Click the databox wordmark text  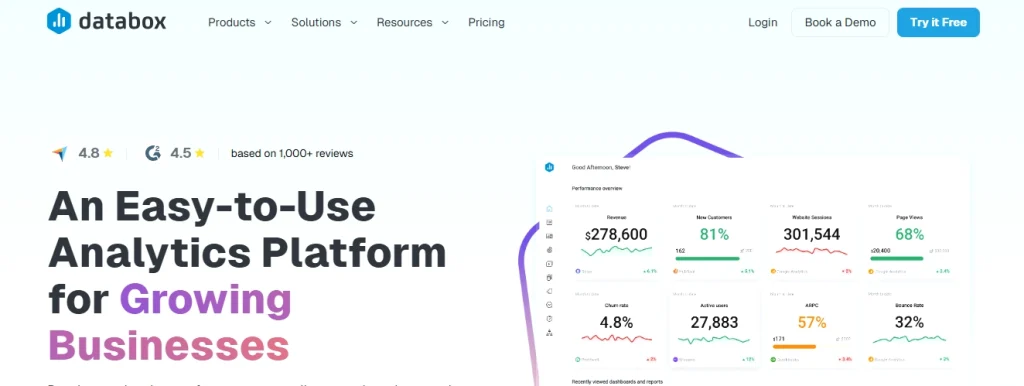(122, 22)
